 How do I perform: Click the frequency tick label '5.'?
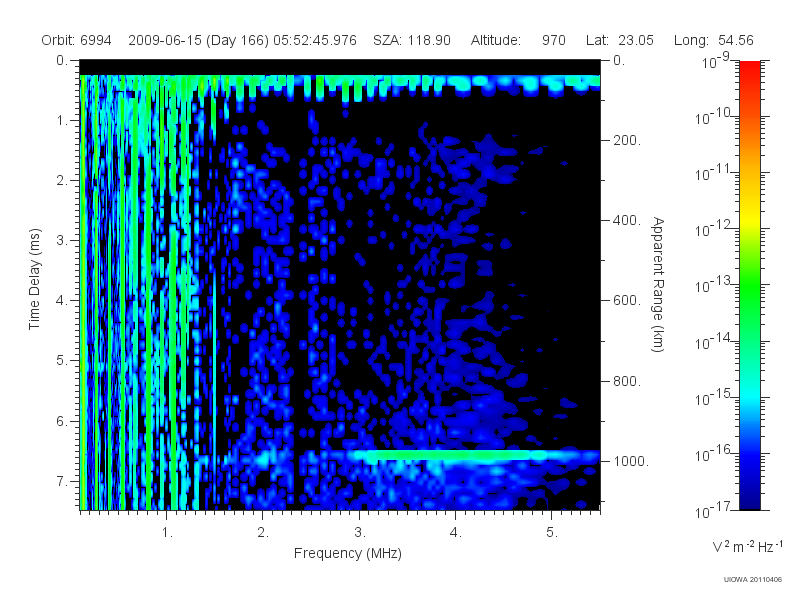552,532
